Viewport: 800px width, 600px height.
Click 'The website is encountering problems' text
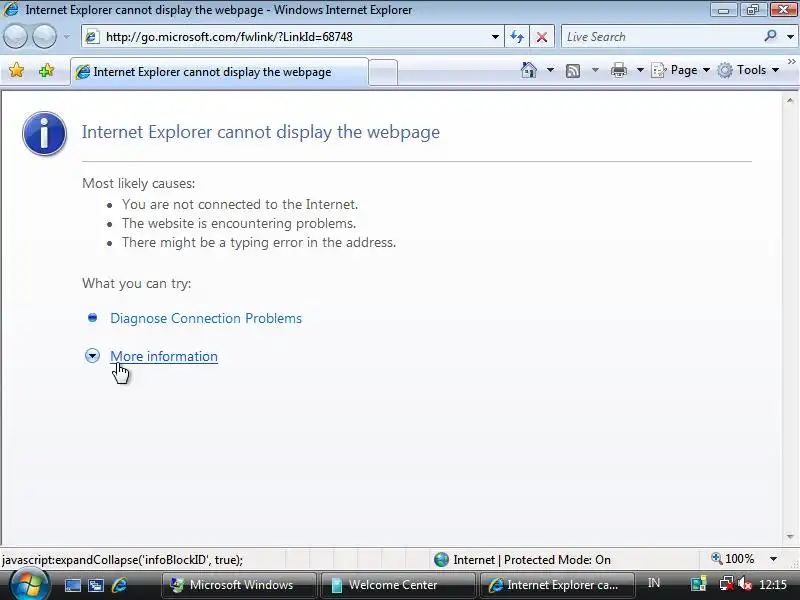click(x=239, y=223)
